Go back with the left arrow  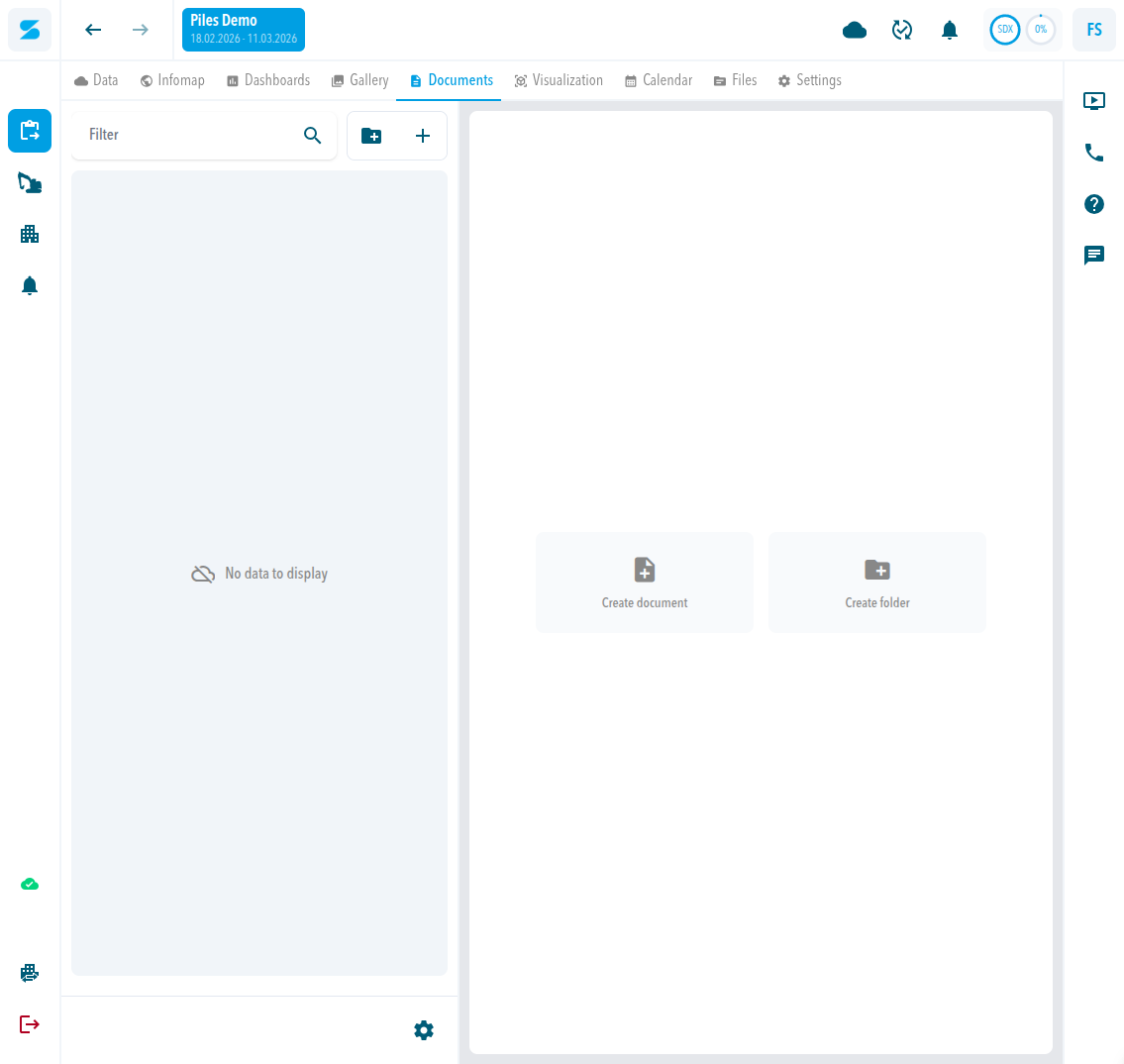93,30
